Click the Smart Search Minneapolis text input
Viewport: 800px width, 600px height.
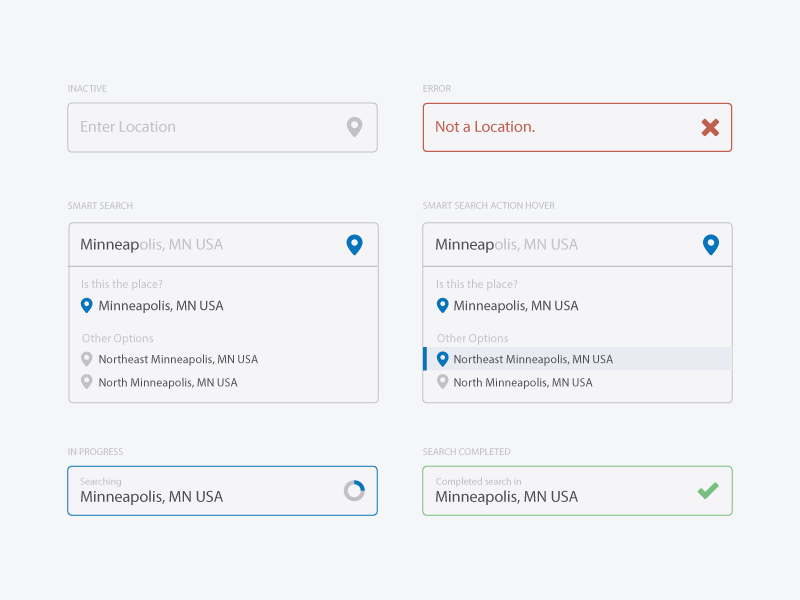coord(223,244)
